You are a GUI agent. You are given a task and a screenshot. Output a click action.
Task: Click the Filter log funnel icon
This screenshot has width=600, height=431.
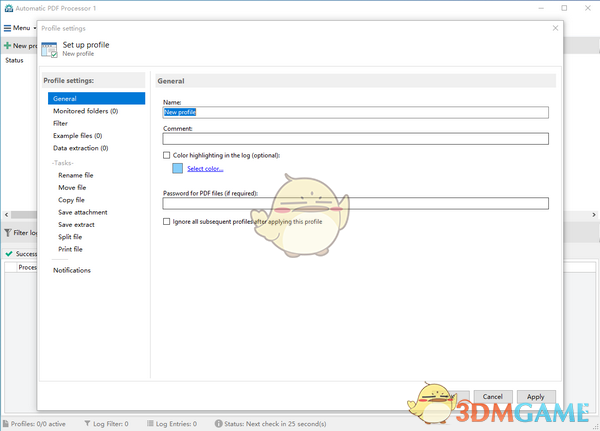pyautogui.click(x=7, y=233)
